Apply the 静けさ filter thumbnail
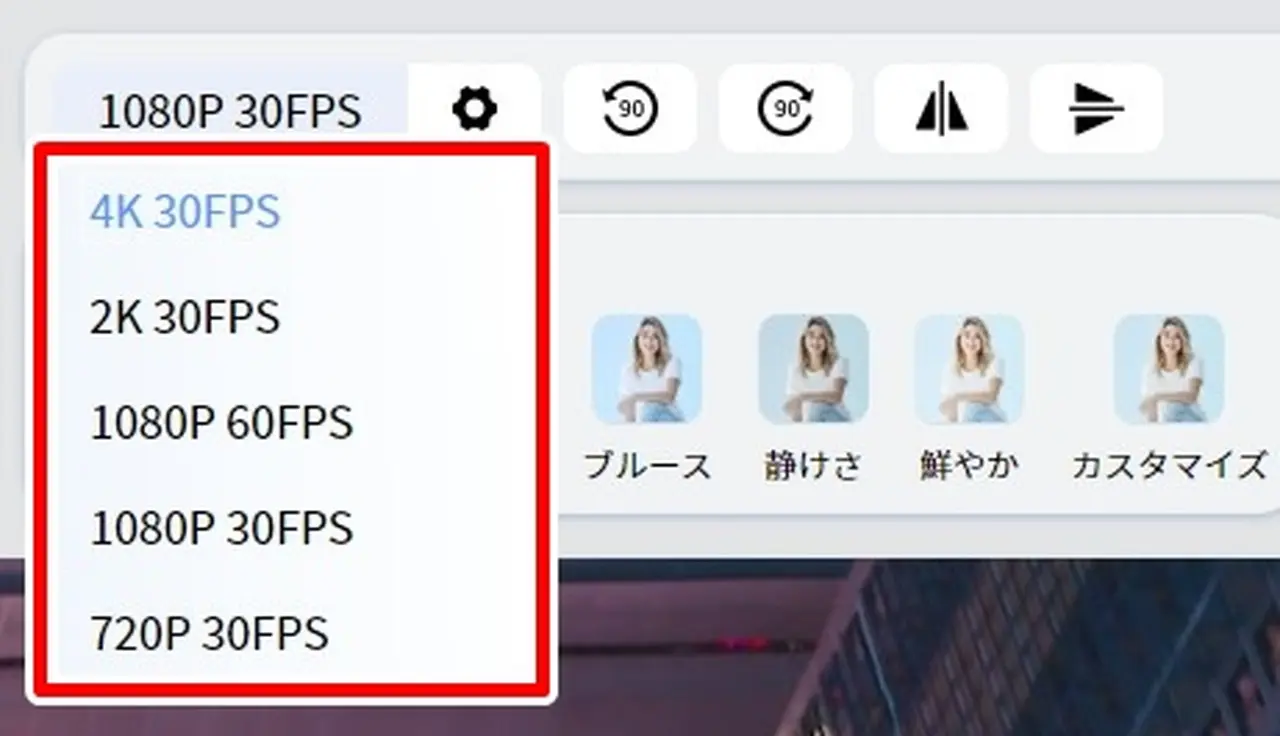 (x=813, y=368)
